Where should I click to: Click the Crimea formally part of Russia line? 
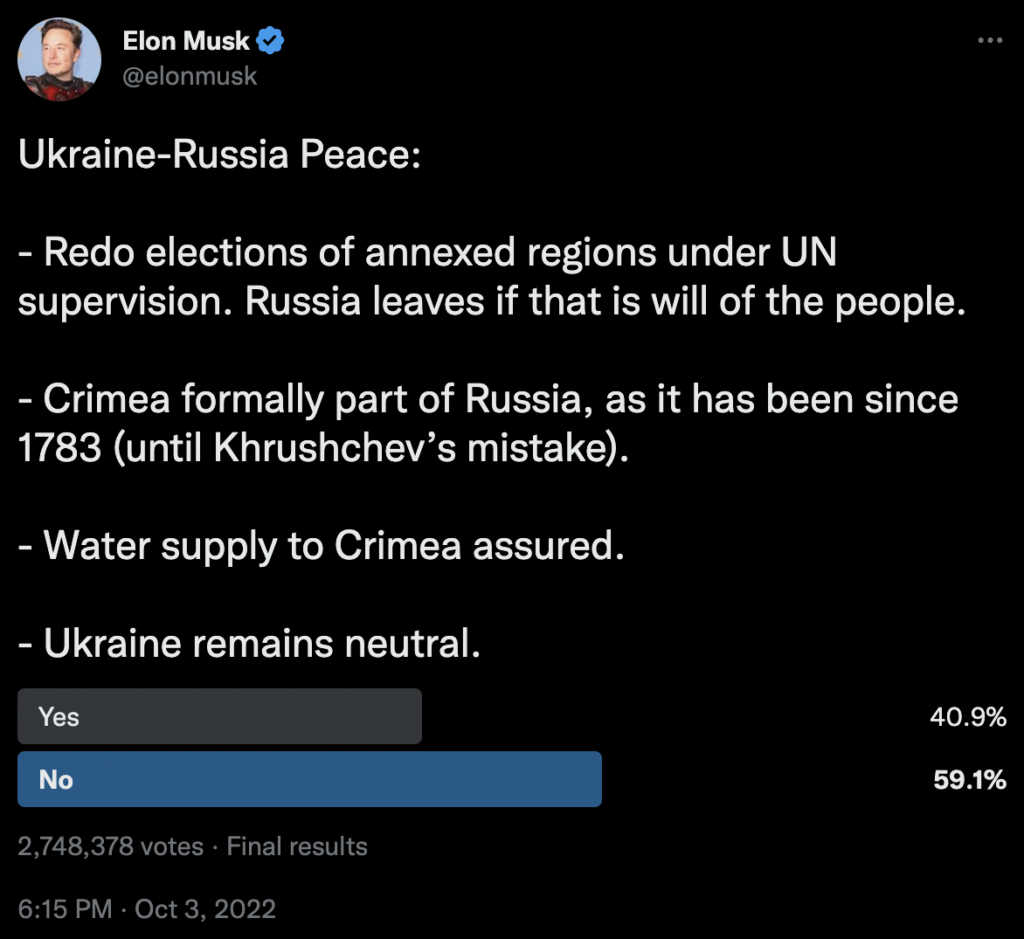(x=488, y=400)
